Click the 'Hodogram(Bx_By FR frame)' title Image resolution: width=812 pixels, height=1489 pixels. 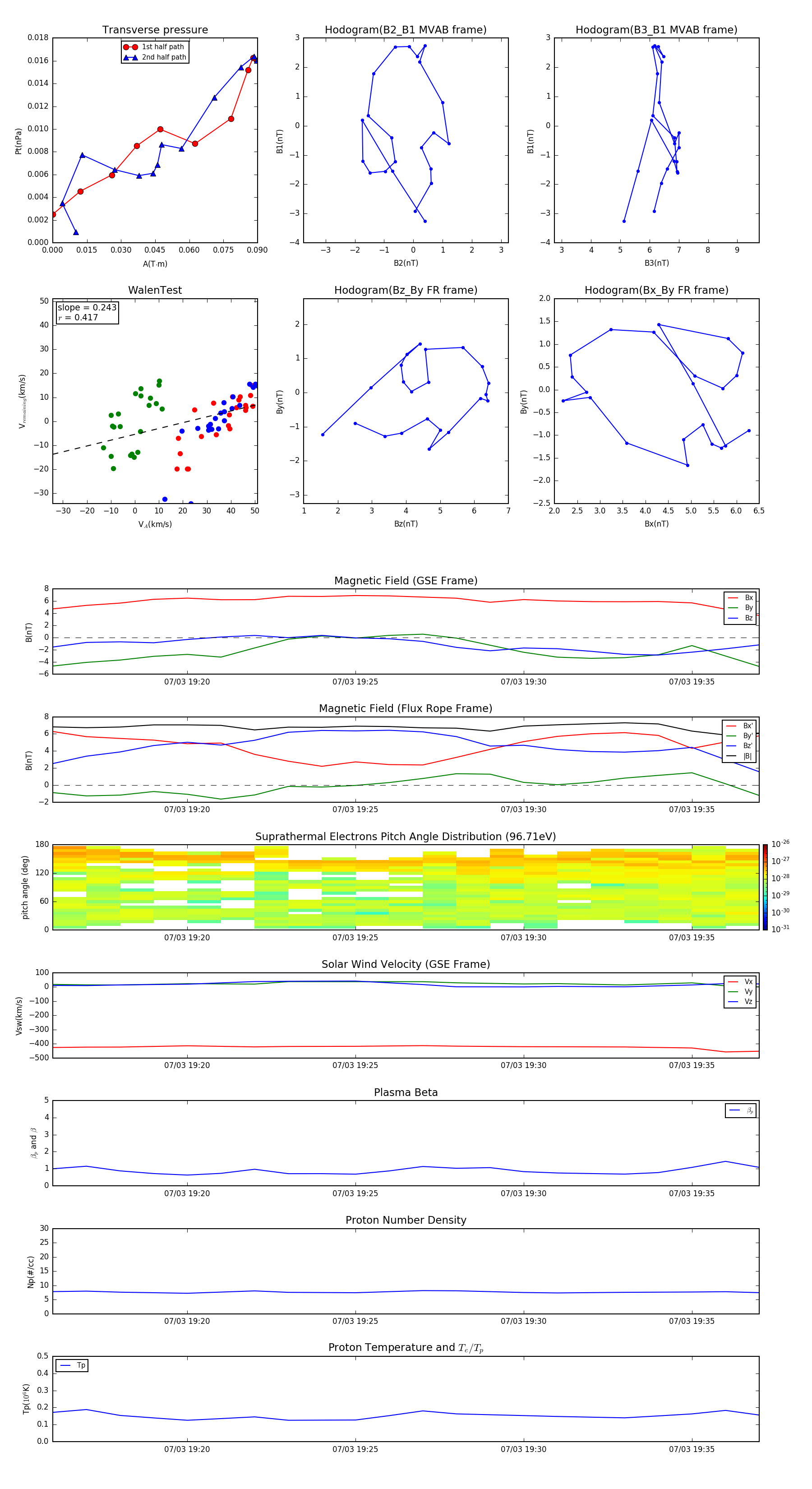click(656, 290)
